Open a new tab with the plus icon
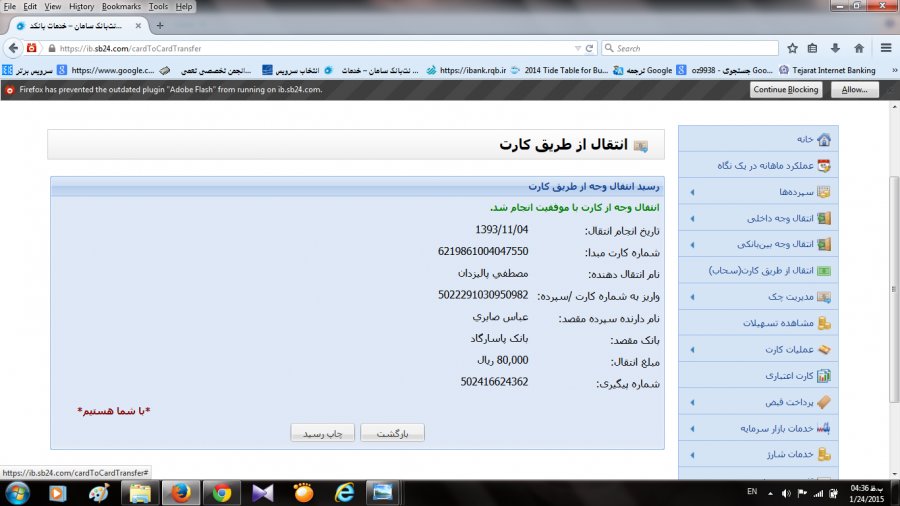 (160, 25)
